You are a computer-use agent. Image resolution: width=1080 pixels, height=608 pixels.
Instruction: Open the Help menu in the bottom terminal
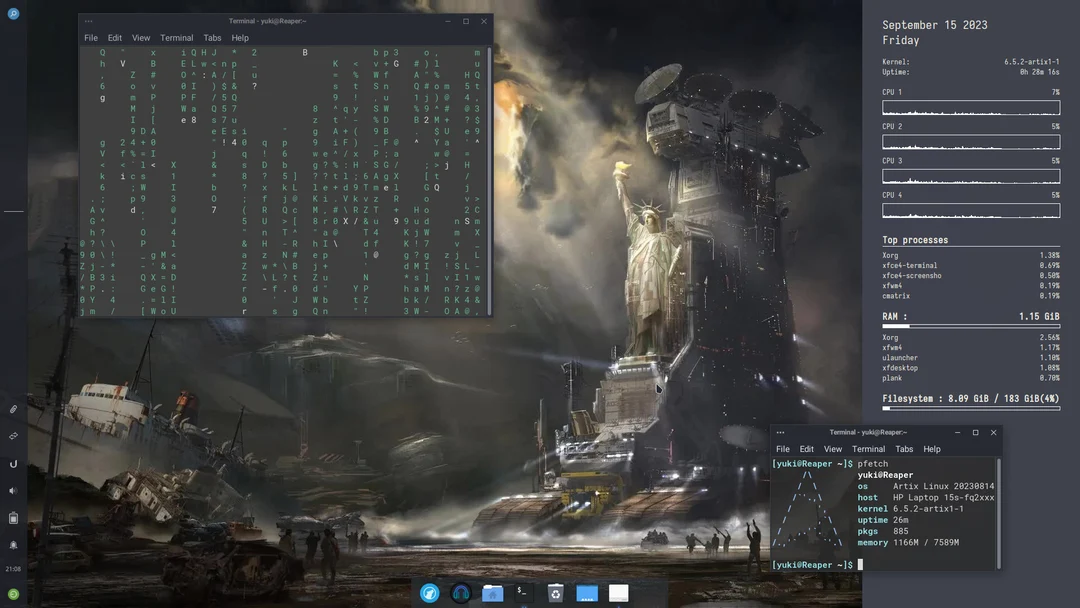point(932,449)
